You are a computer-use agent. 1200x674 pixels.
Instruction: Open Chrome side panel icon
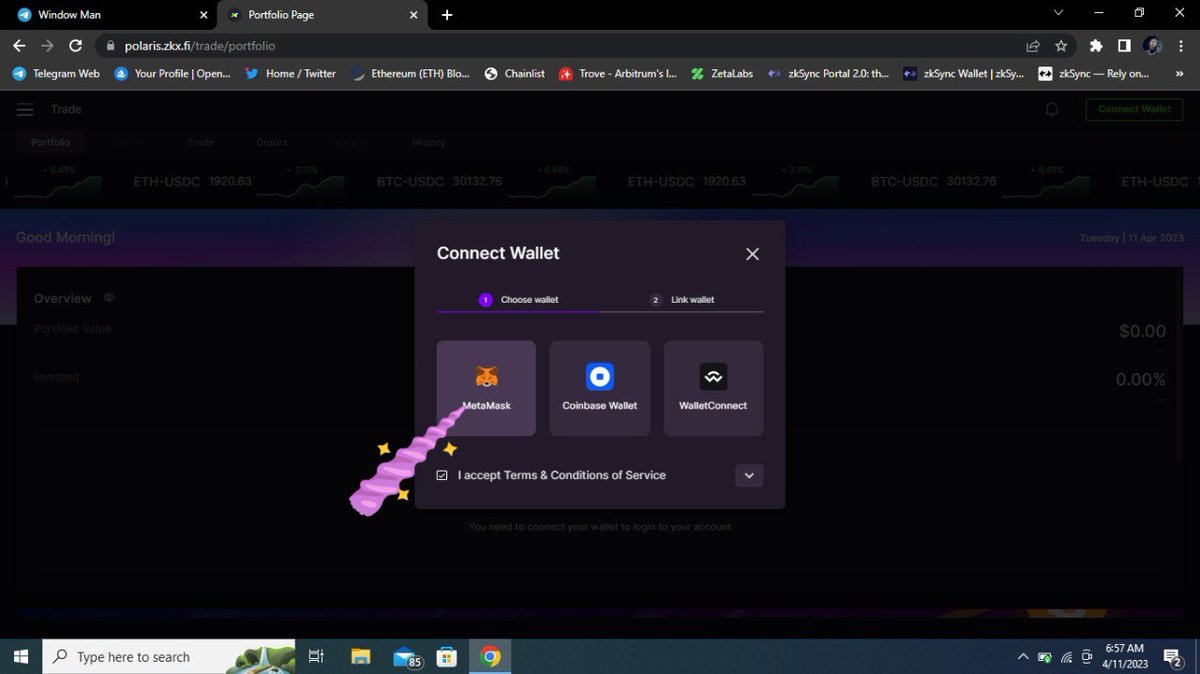pos(1124,46)
